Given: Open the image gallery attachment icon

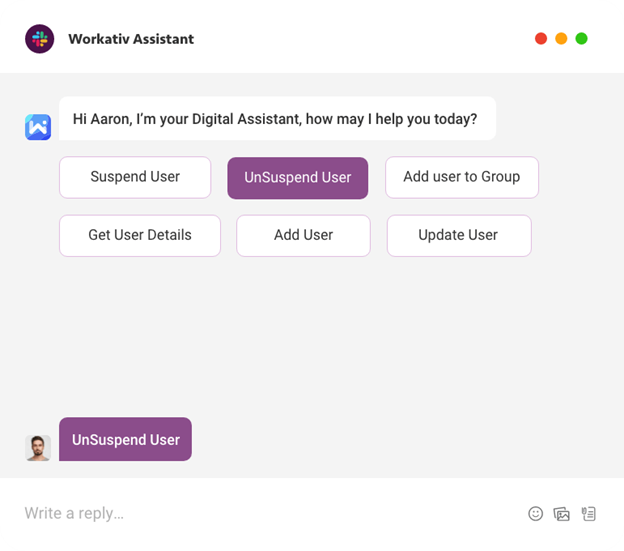Looking at the screenshot, I should coord(562,513).
